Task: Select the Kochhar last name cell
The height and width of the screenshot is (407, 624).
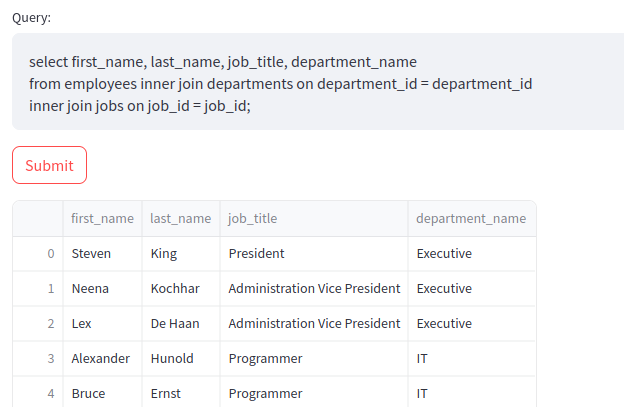Action: [181, 289]
